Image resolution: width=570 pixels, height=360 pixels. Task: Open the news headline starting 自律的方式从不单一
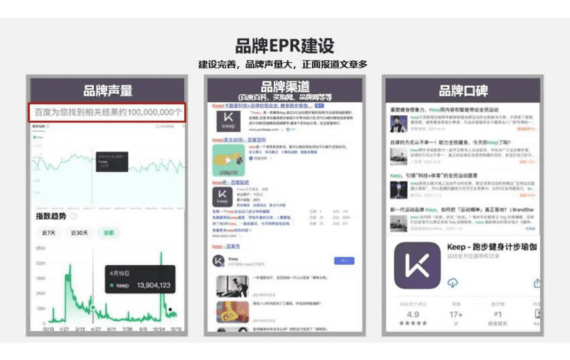click(x=451, y=142)
